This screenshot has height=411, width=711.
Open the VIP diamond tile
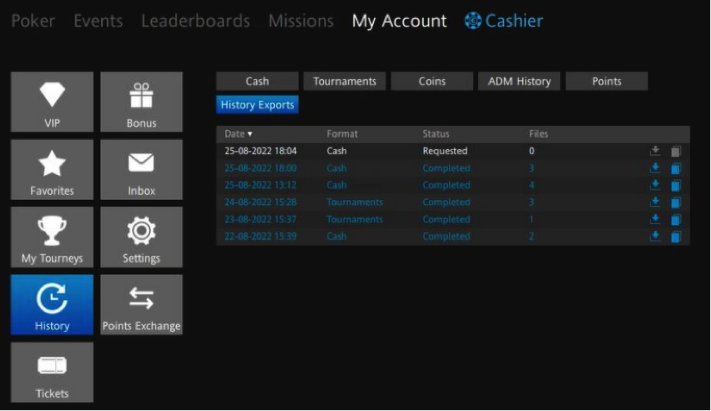(x=52, y=101)
